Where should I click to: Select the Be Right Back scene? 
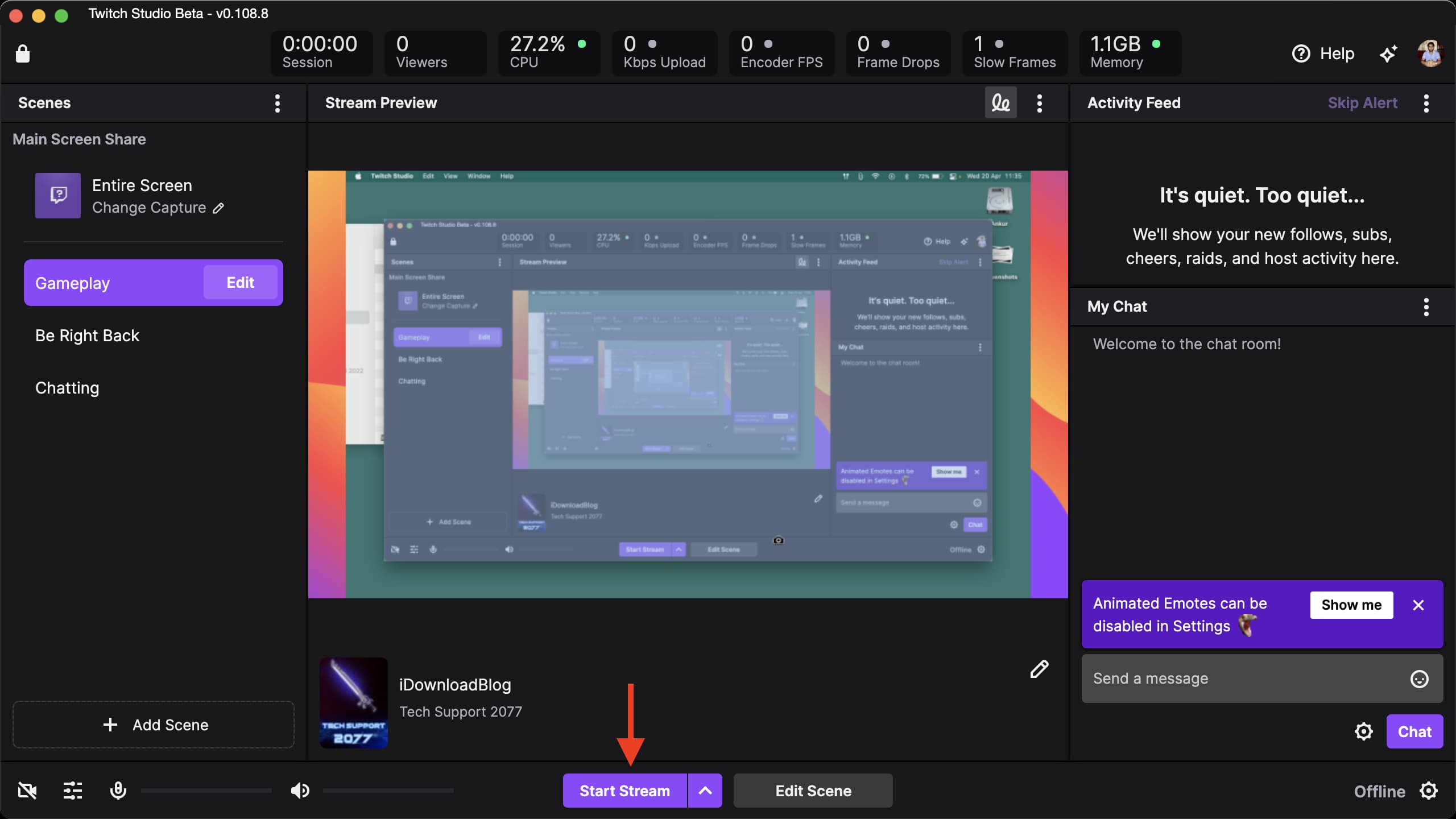pos(154,336)
